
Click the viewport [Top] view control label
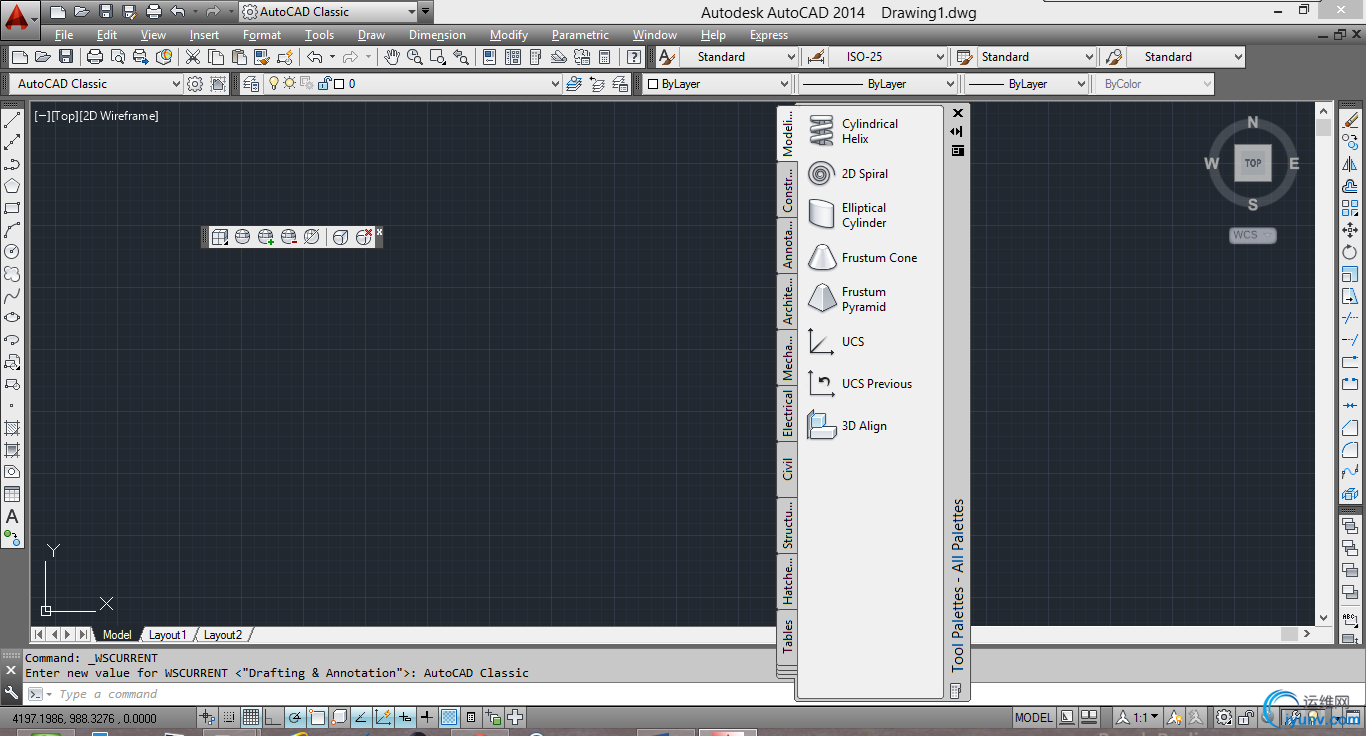point(64,116)
